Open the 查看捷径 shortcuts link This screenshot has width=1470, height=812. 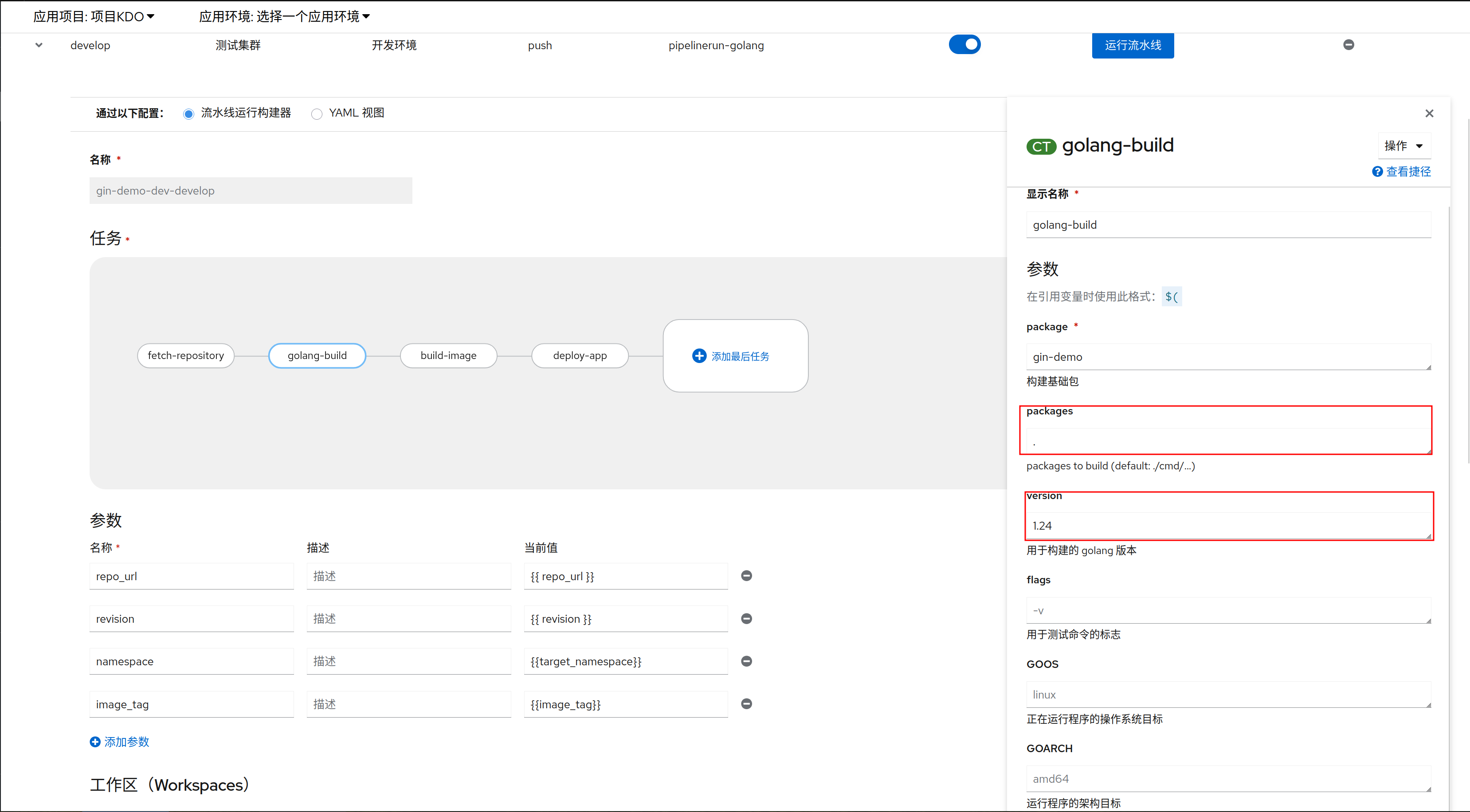click(x=1402, y=172)
